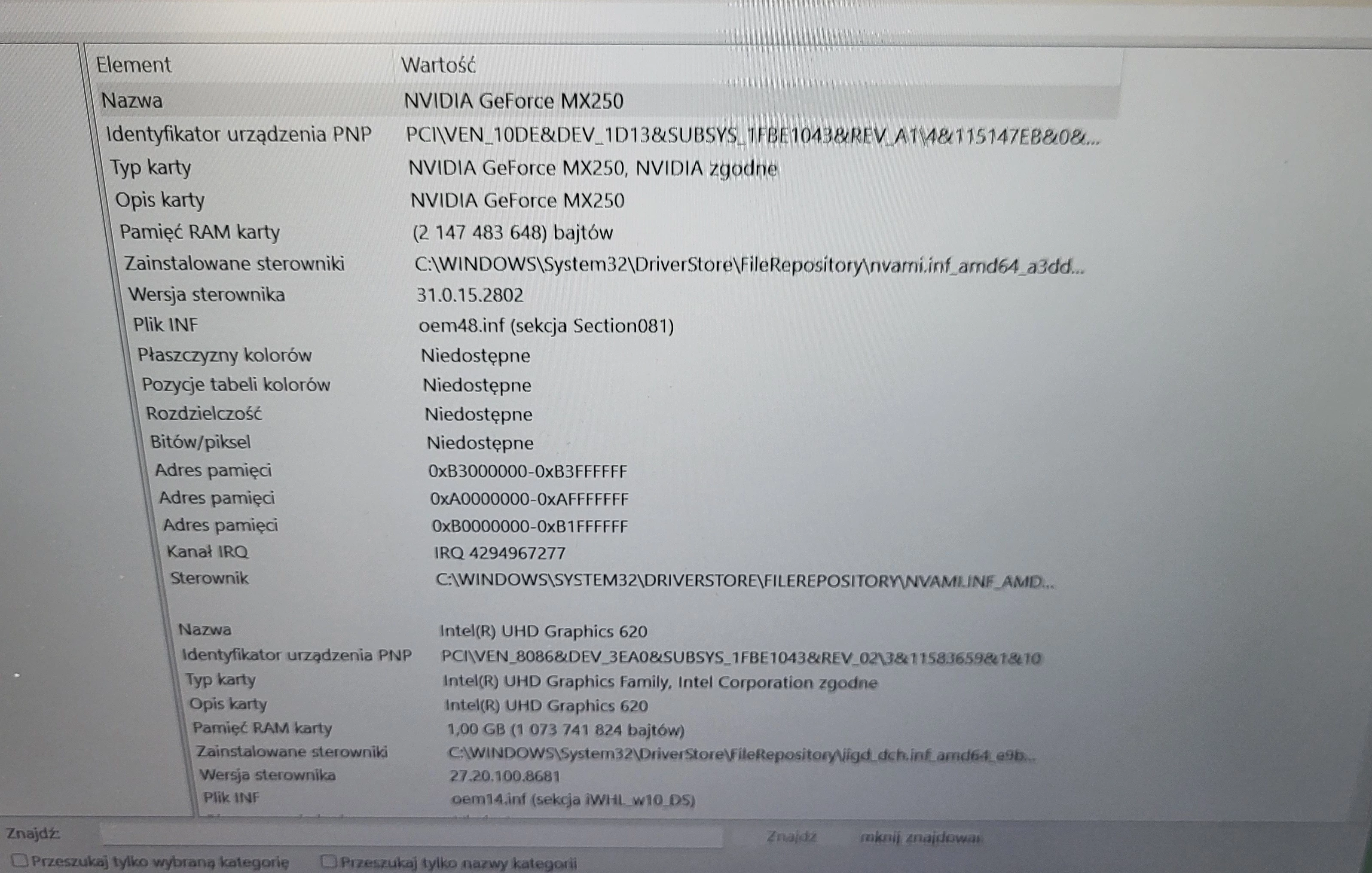Screen dimensions: 1372x873
Task: Select NVIDIA 'Opis karty' row label
Action: coord(159,200)
